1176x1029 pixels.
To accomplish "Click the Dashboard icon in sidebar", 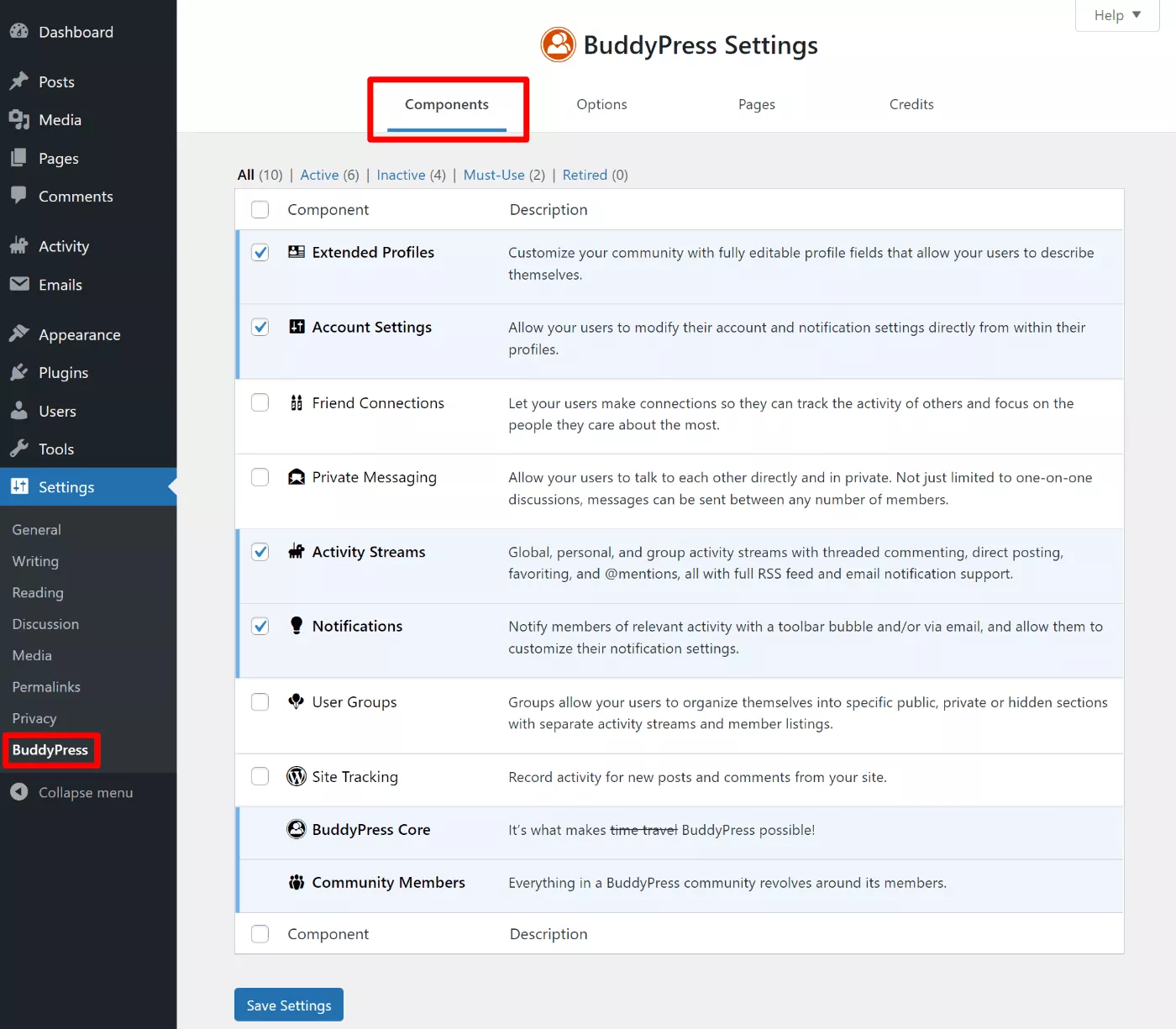I will 19,31.
